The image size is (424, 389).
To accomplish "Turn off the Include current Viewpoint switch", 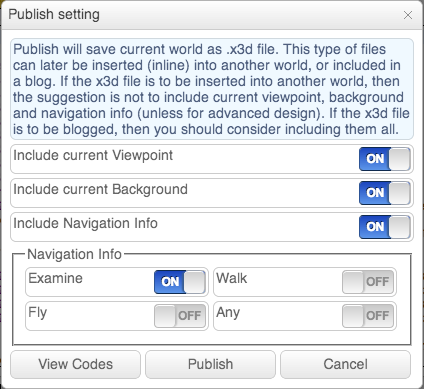I will pos(385,159).
